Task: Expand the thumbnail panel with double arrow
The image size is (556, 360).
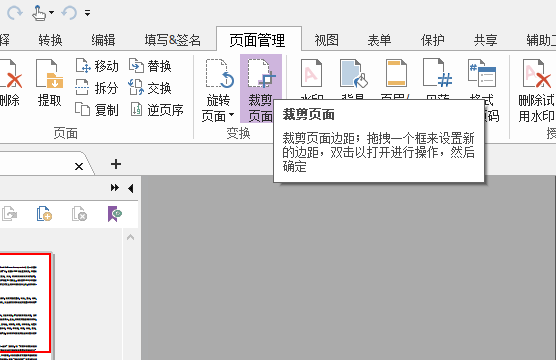Action: click(x=115, y=188)
